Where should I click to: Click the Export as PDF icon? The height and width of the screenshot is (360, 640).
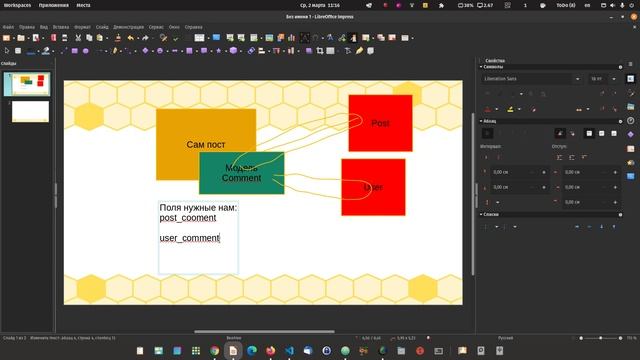click(x=53, y=38)
